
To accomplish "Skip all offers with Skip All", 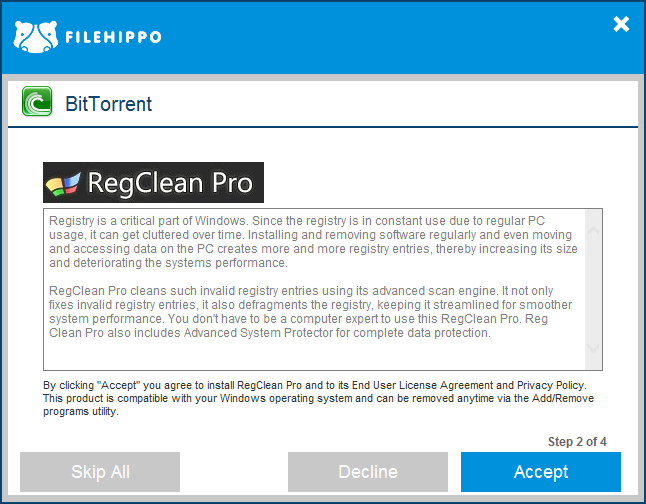I will pyautogui.click(x=100, y=472).
